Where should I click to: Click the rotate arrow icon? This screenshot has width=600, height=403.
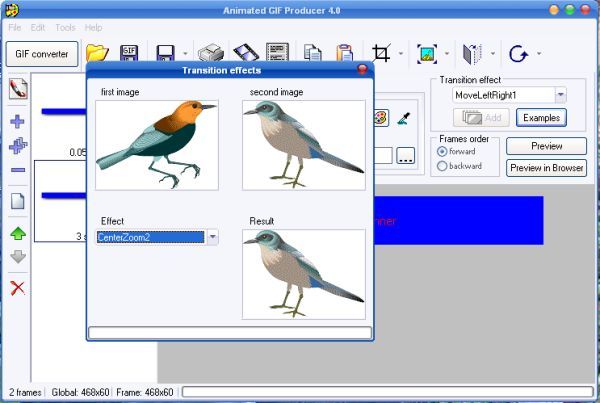pos(518,54)
